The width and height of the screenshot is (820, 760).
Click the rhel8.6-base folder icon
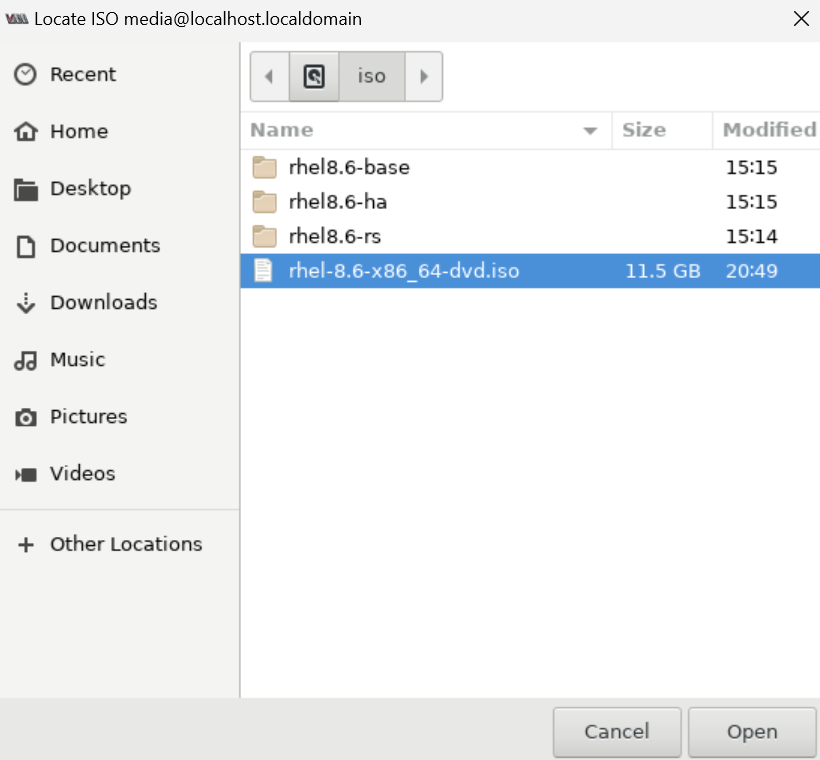tap(265, 167)
